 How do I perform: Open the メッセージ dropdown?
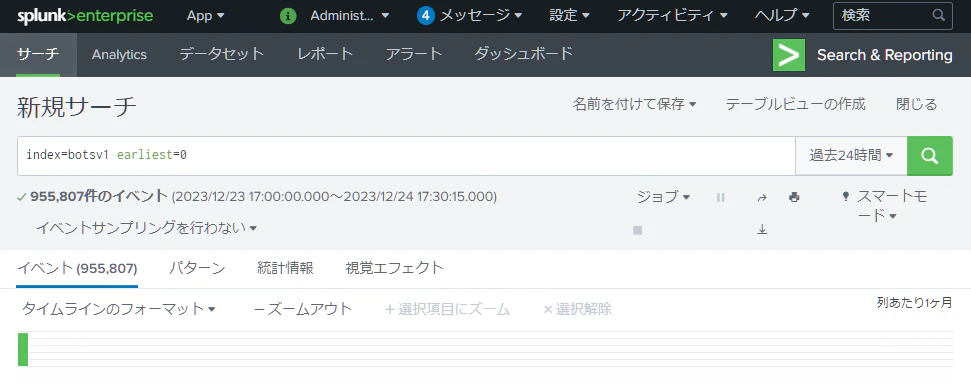pos(481,16)
